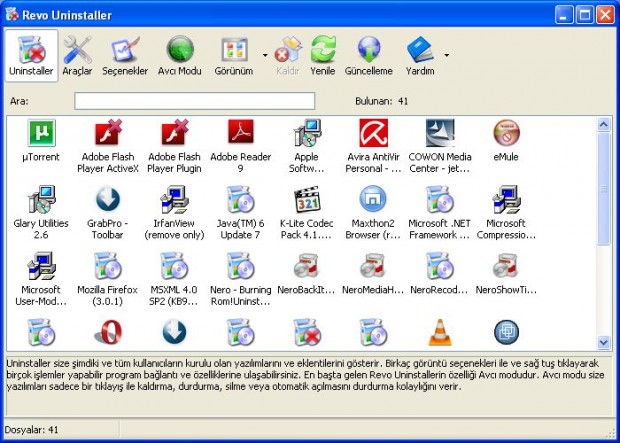Image resolution: width=620 pixels, height=443 pixels.
Task: Select the VLC traffic cone icon
Action: pos(440,333)
